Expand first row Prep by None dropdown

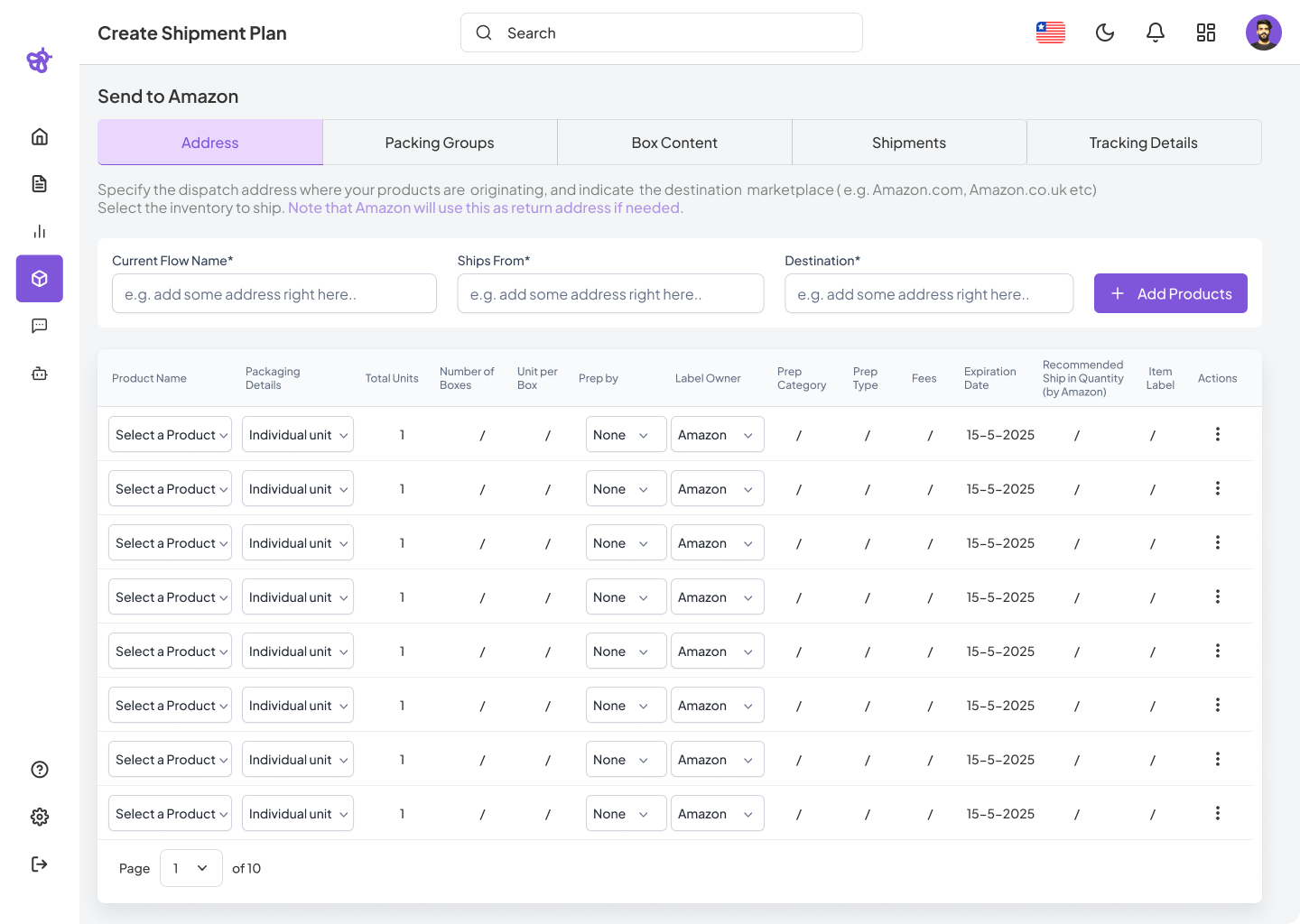(x=626, y=435)
